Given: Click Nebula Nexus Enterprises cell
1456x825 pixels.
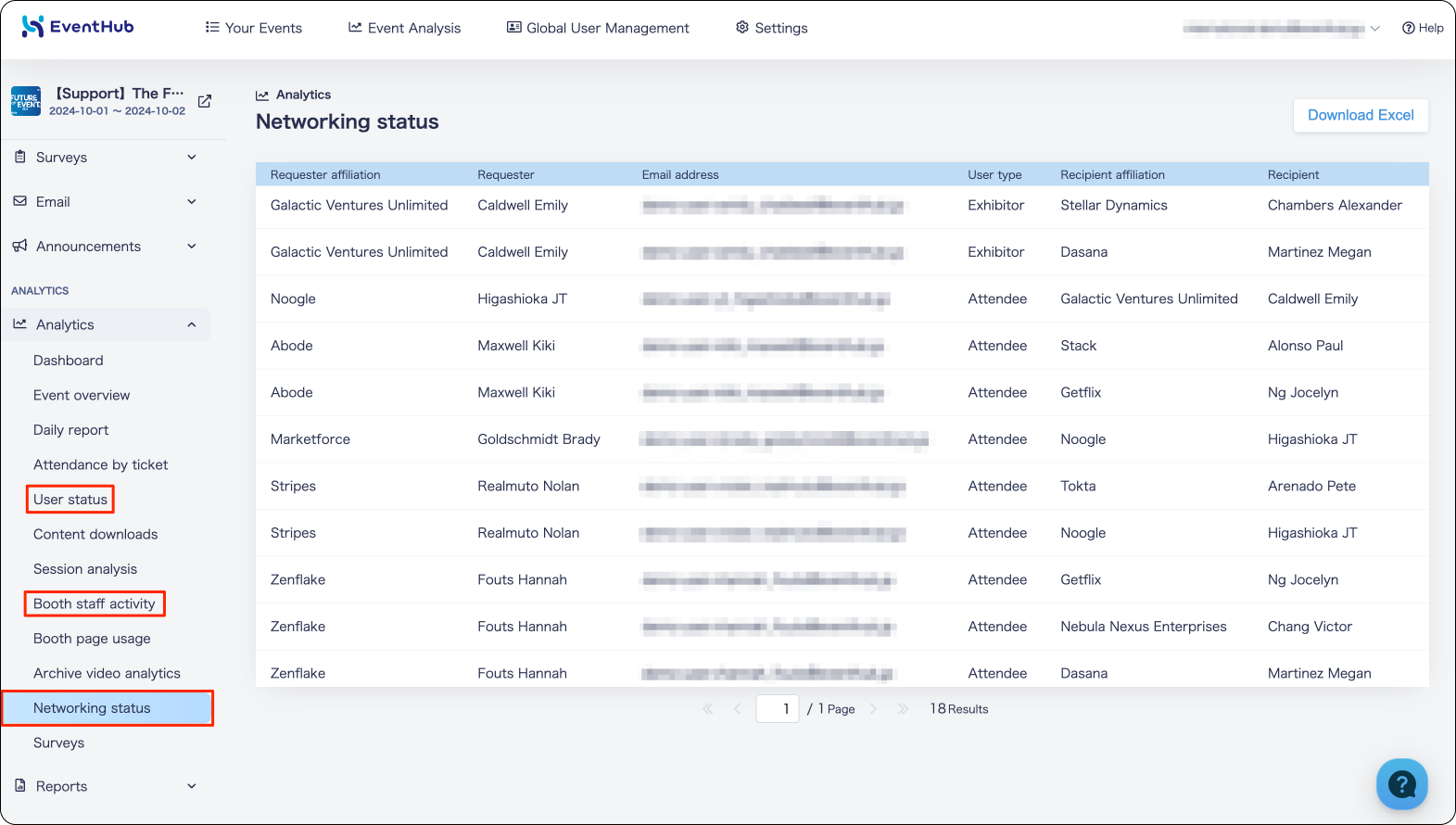Looking at the screenshot, I should [1144, 627].
